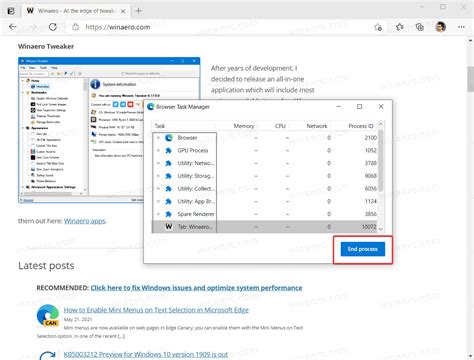Minimize the Browser Task Manager window
Viewport: 474px width, 360px height.
[x=339, y=107]
